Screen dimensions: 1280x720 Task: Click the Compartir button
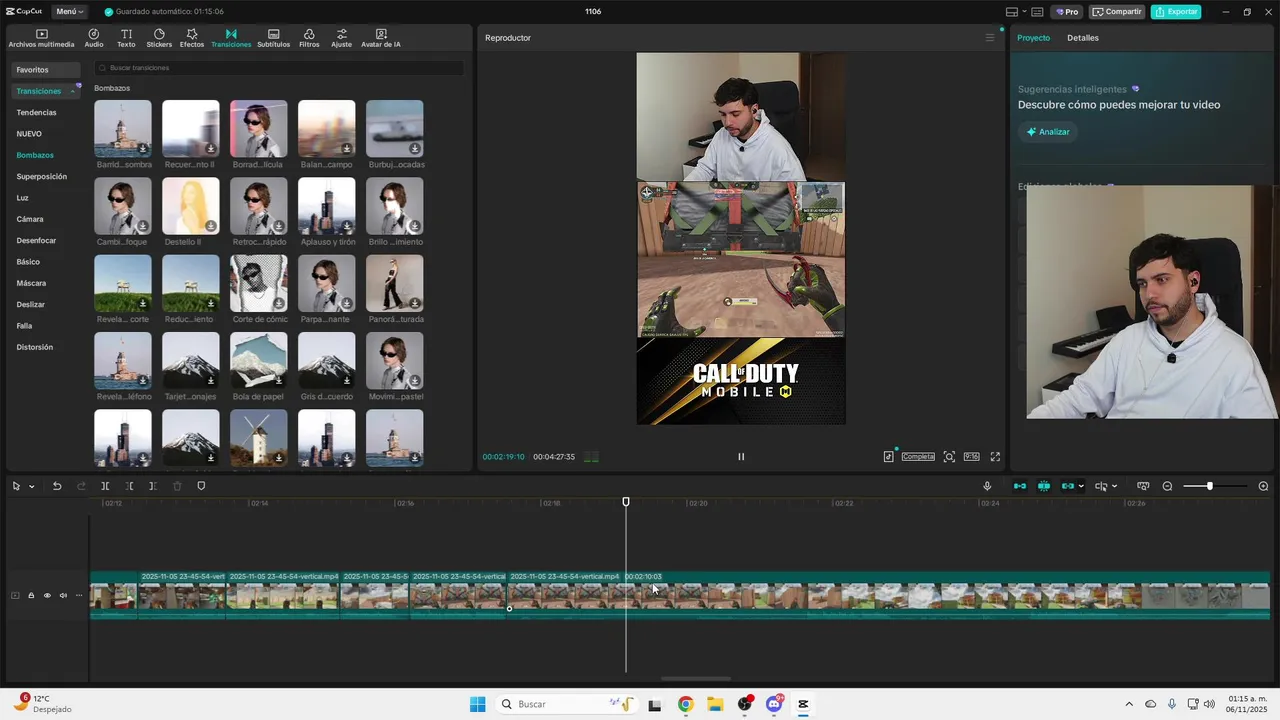[x=1117, y=12]
